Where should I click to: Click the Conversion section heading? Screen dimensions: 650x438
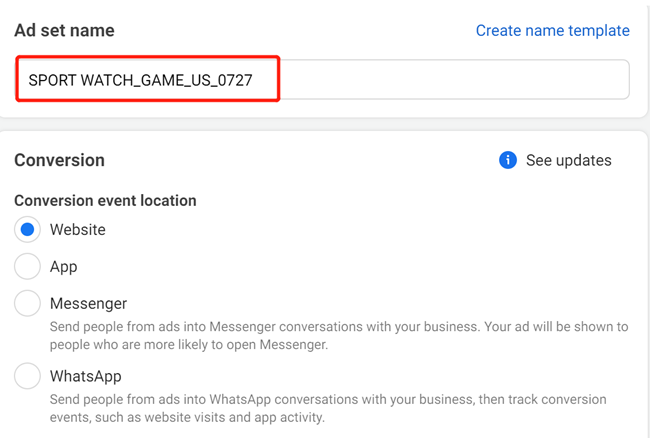(59, 160)
